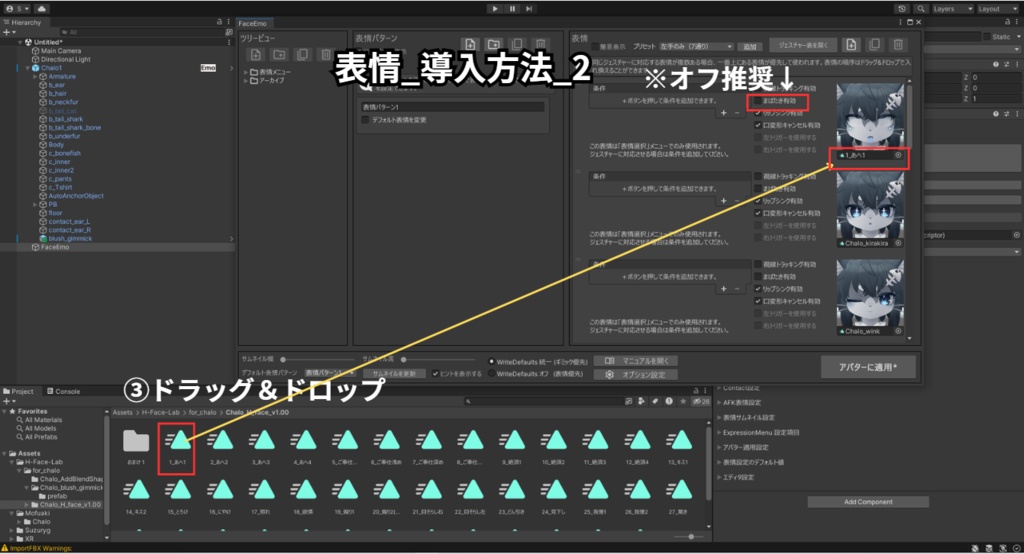This screenshot has width=1024, height=554.
Task: Select the 2_あへ2 animation clip
Action: [219, 446]
